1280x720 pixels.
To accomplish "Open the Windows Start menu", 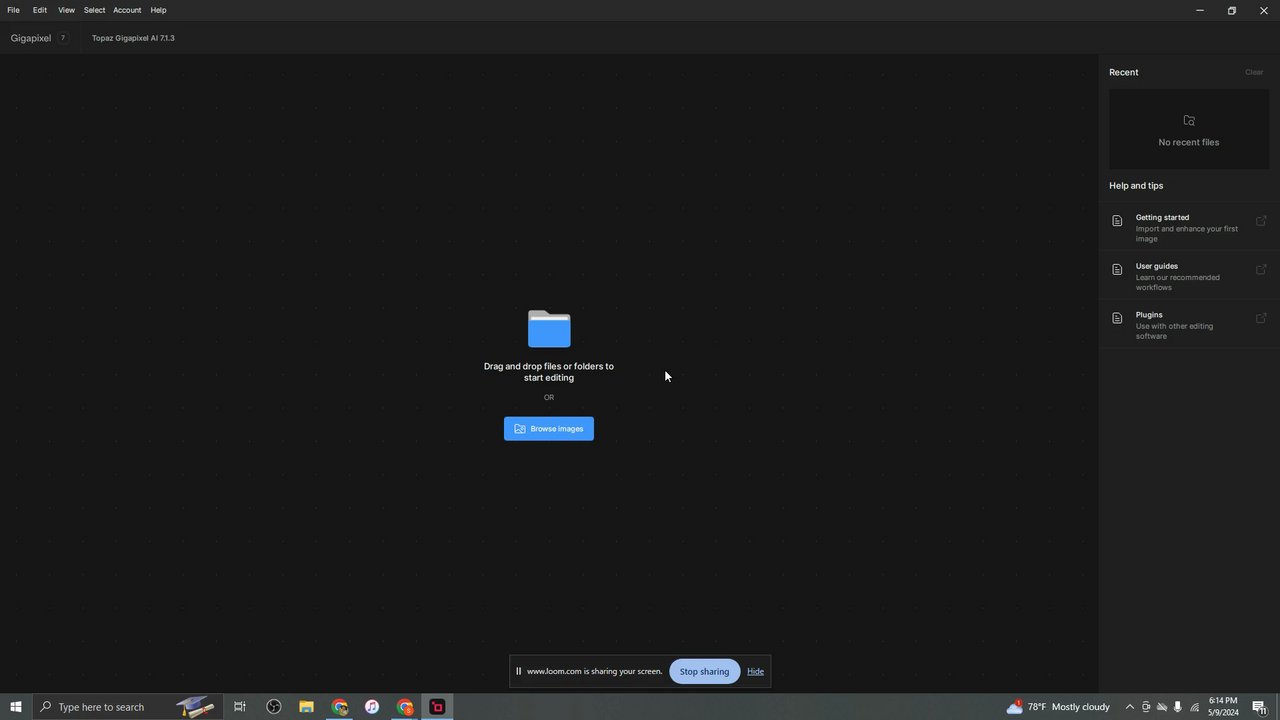I will coord(15,707).
